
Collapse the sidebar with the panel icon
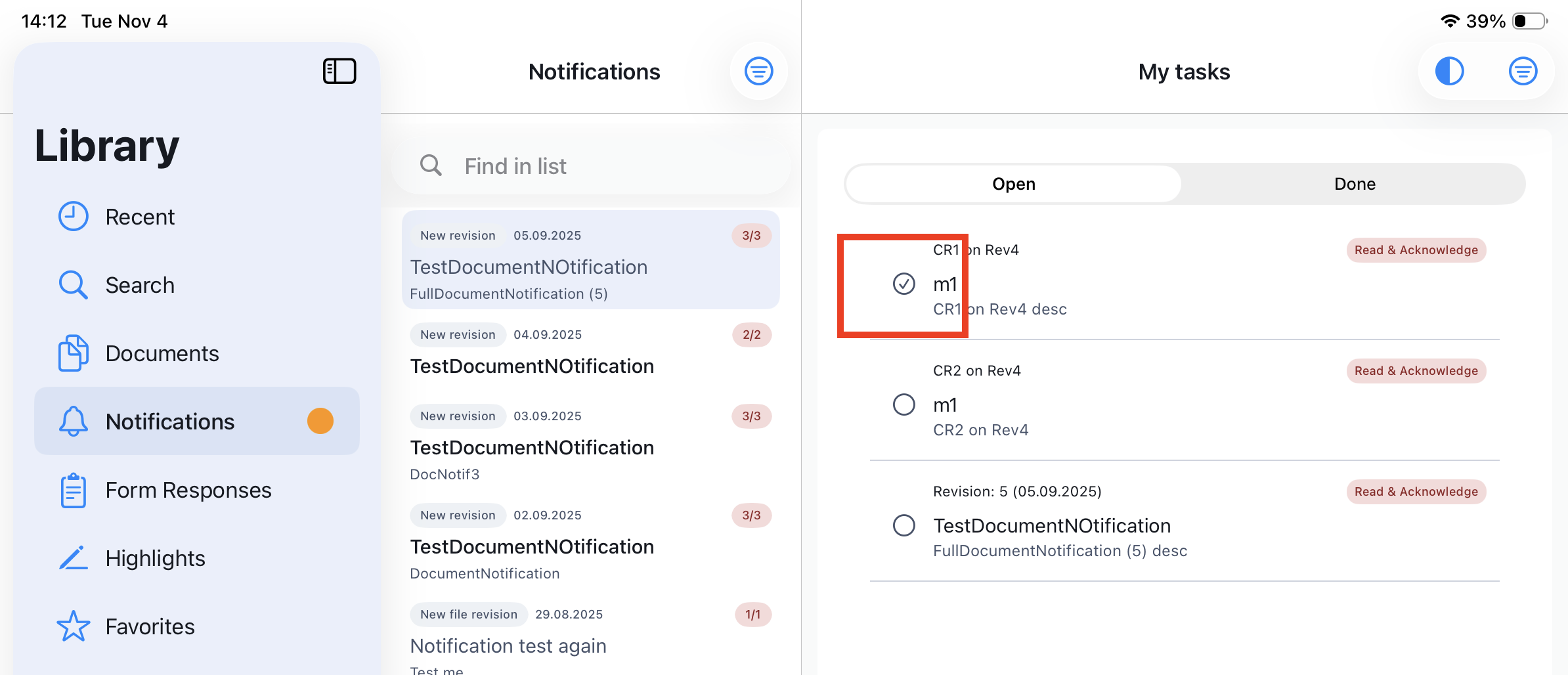click(x=339, y=71)
